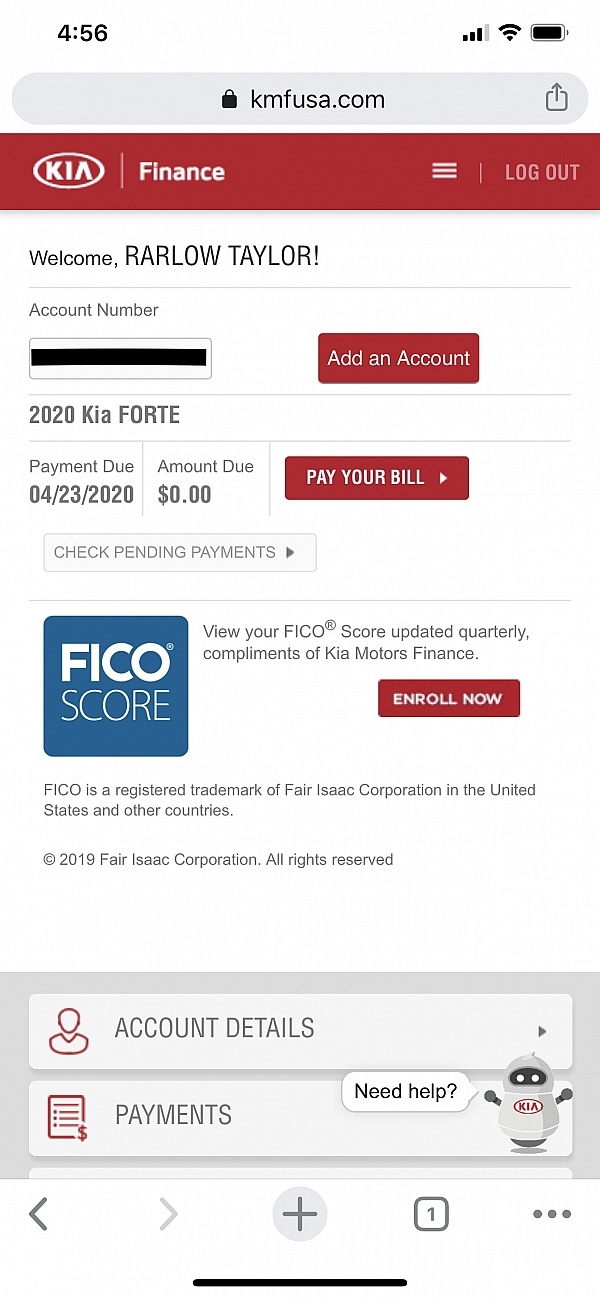Open the tab overview showing 1 tab
The height and width of the screenshot is (1298, 600).
tap(431, 1214)
